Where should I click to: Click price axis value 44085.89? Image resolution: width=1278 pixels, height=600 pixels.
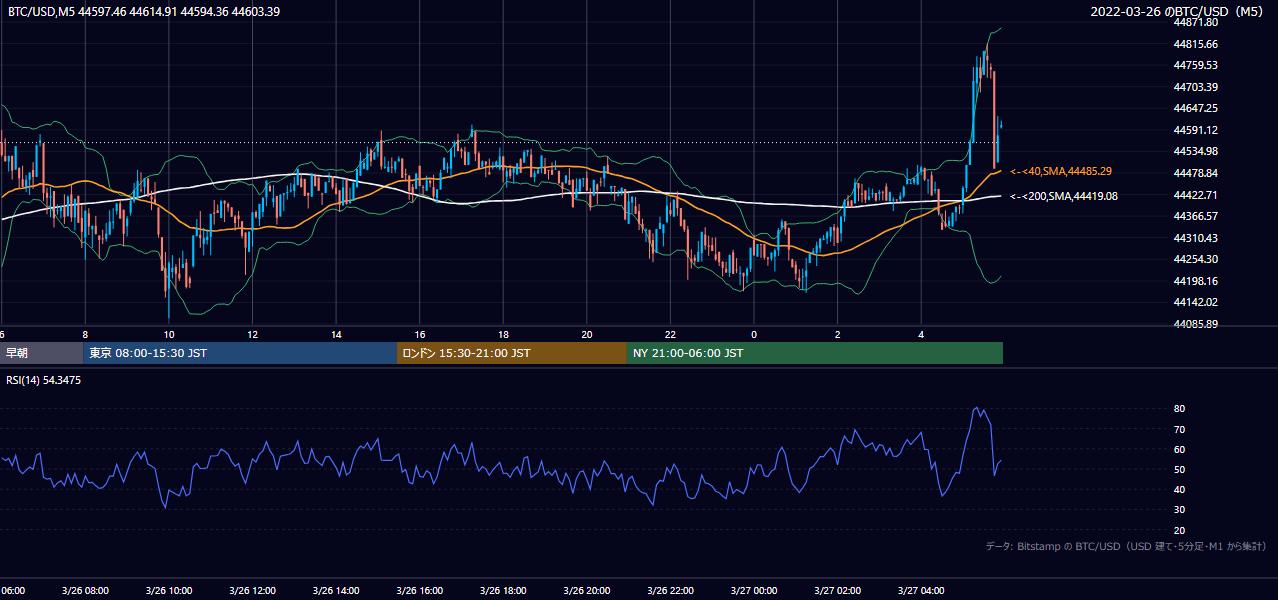click(1196, 324)
